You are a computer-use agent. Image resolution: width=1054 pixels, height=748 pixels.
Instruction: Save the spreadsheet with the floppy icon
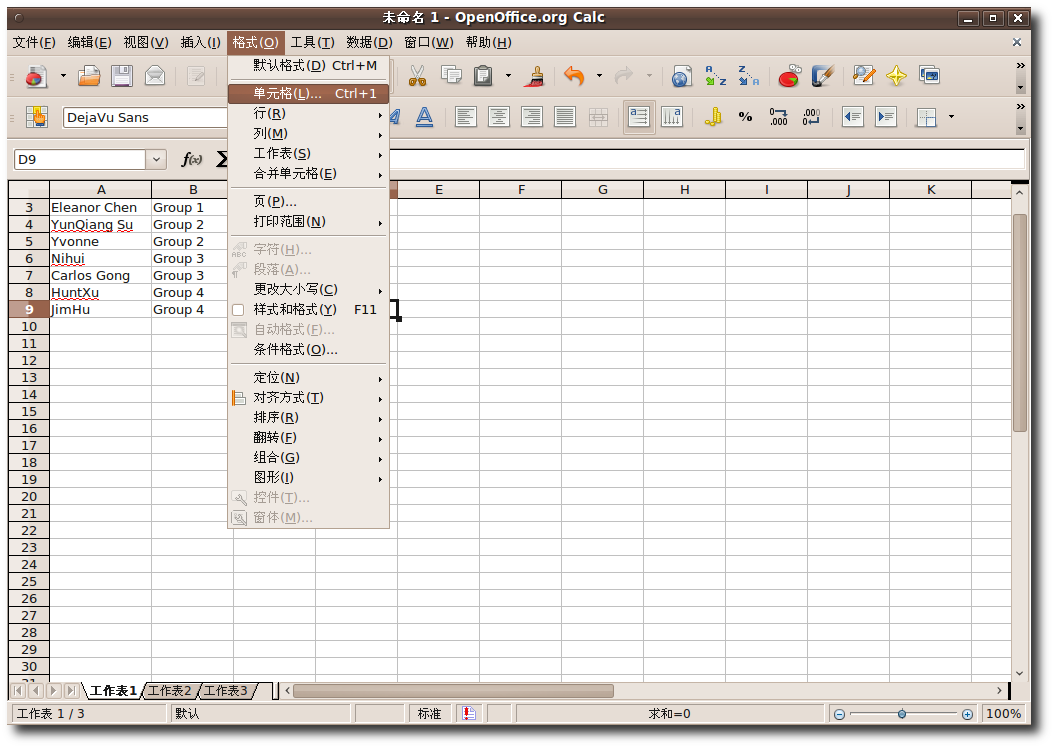(x=122, y=76)
